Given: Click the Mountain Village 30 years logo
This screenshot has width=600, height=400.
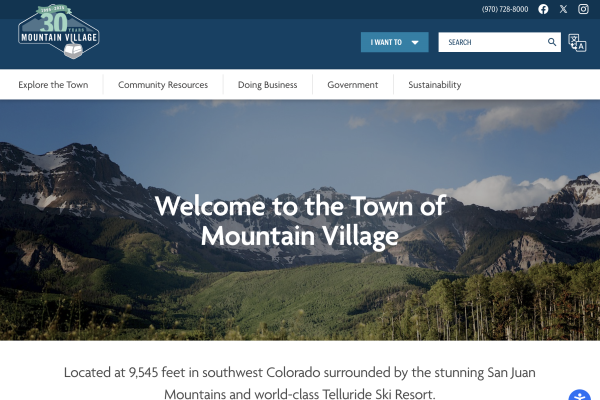Looking at the screenshot, I should click(59, 31).
